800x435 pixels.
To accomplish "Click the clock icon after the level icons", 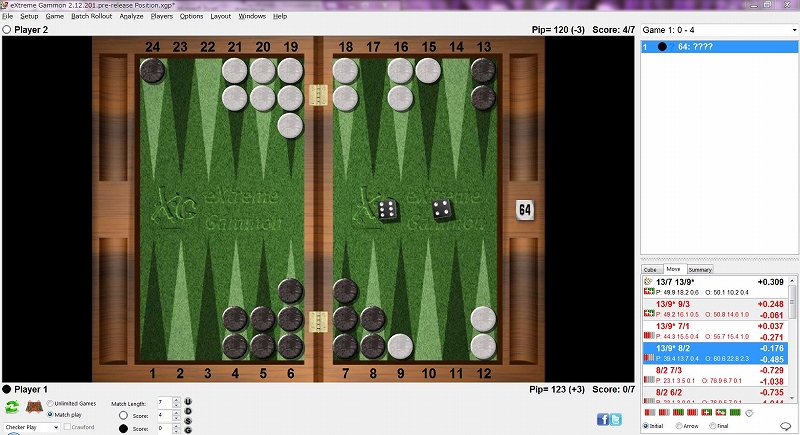I will tap(749, 413).
